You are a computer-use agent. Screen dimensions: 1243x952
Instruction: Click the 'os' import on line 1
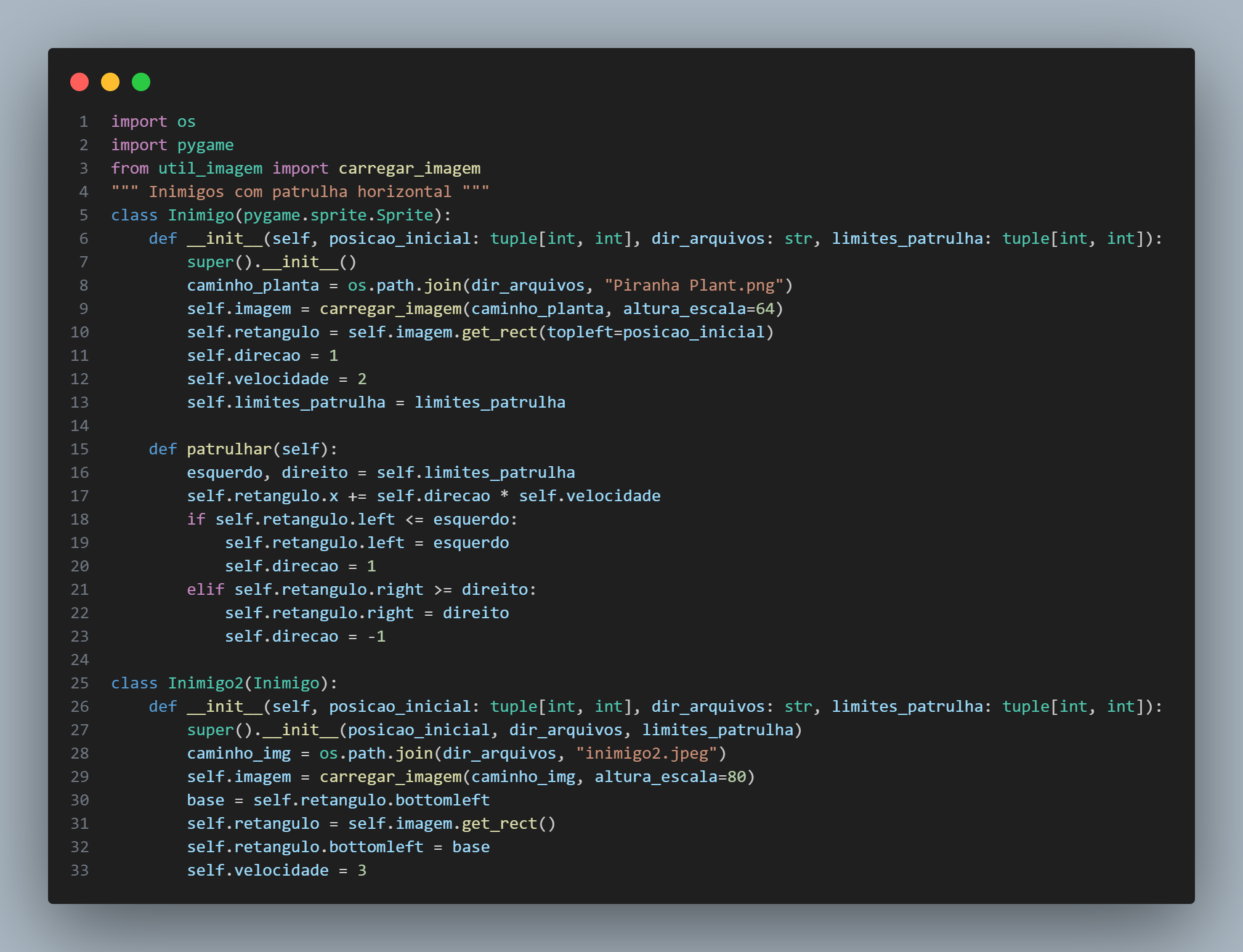point(186,121)
